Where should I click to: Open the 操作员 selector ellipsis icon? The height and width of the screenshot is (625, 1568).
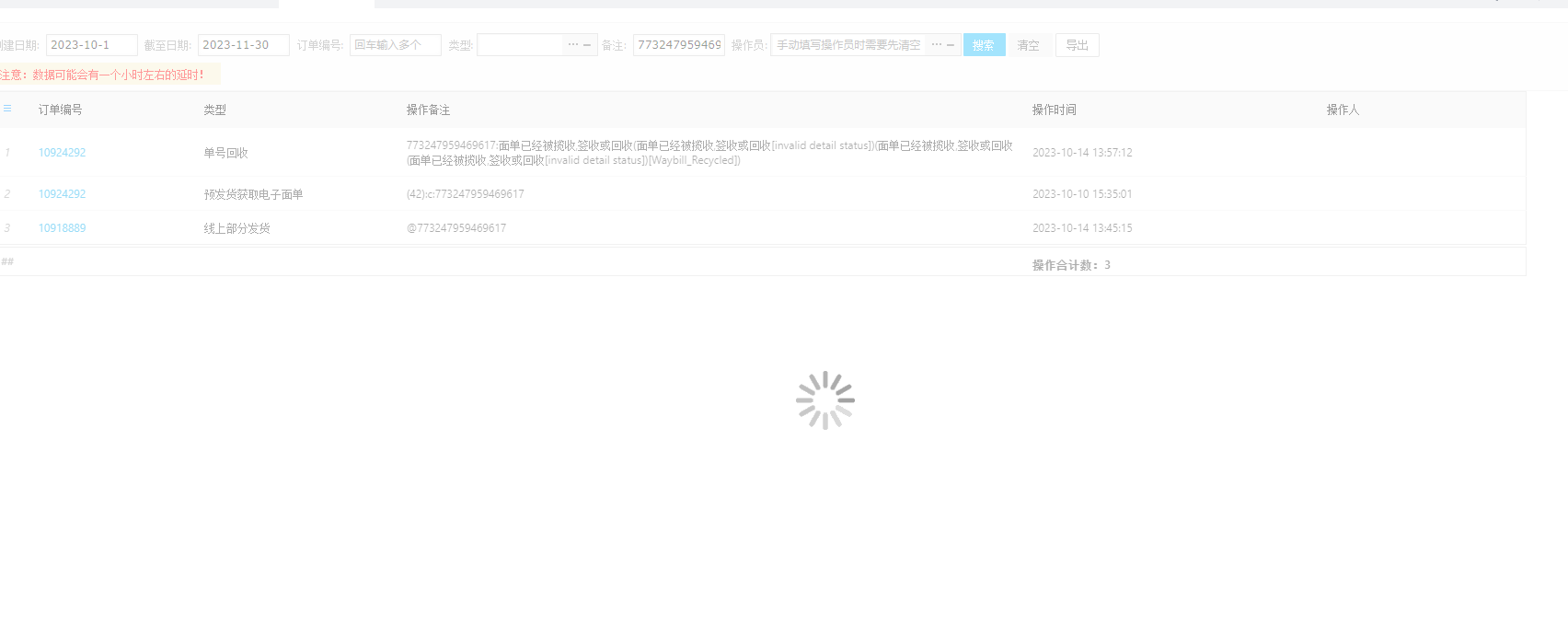pos(937,44)
